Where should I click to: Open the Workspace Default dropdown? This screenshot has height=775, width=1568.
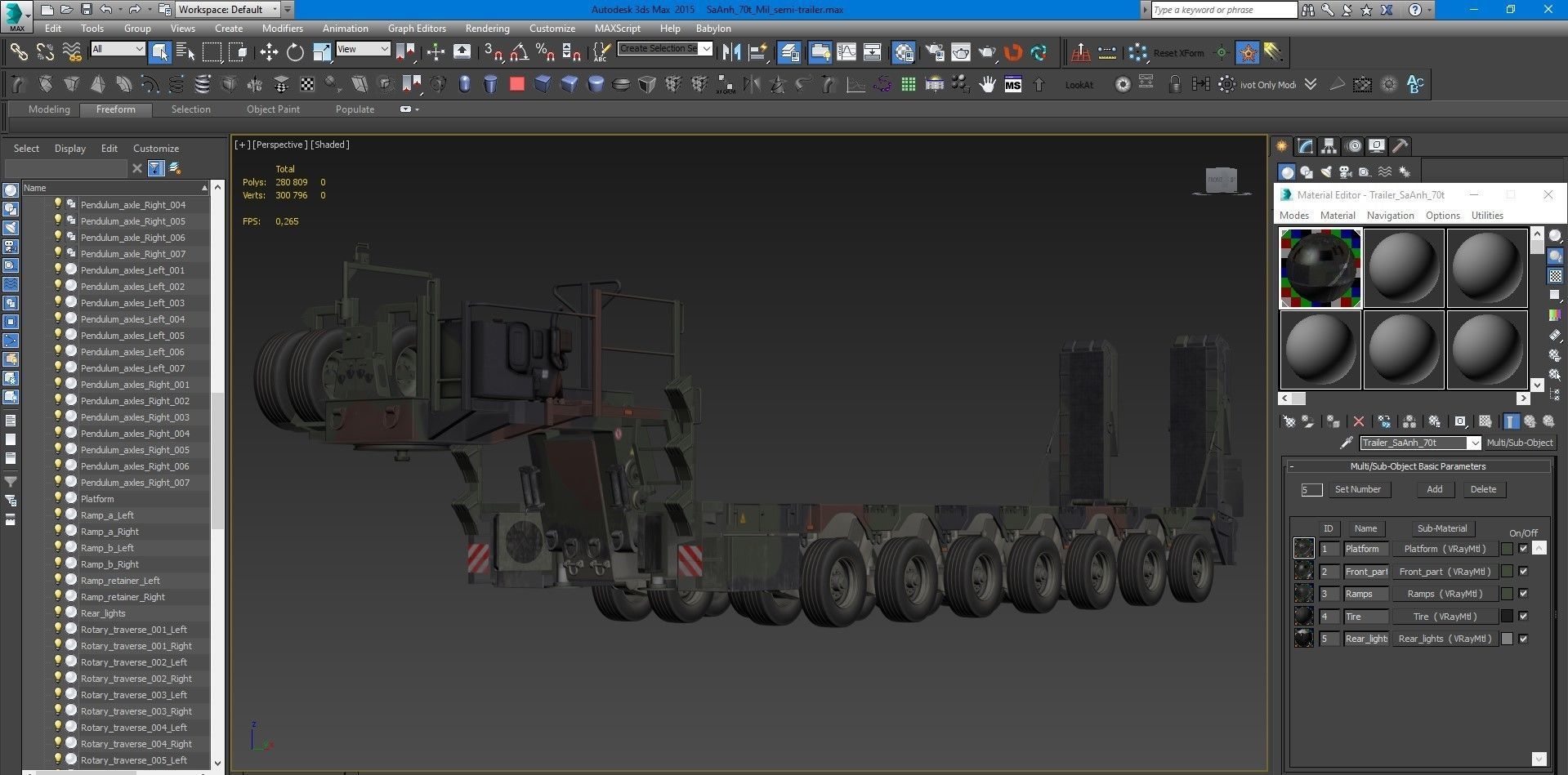coord(228,10)
